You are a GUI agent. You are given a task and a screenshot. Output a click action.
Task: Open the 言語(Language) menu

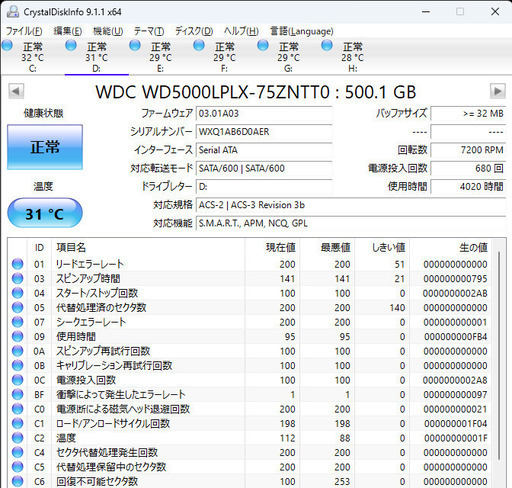coord(301,31)
